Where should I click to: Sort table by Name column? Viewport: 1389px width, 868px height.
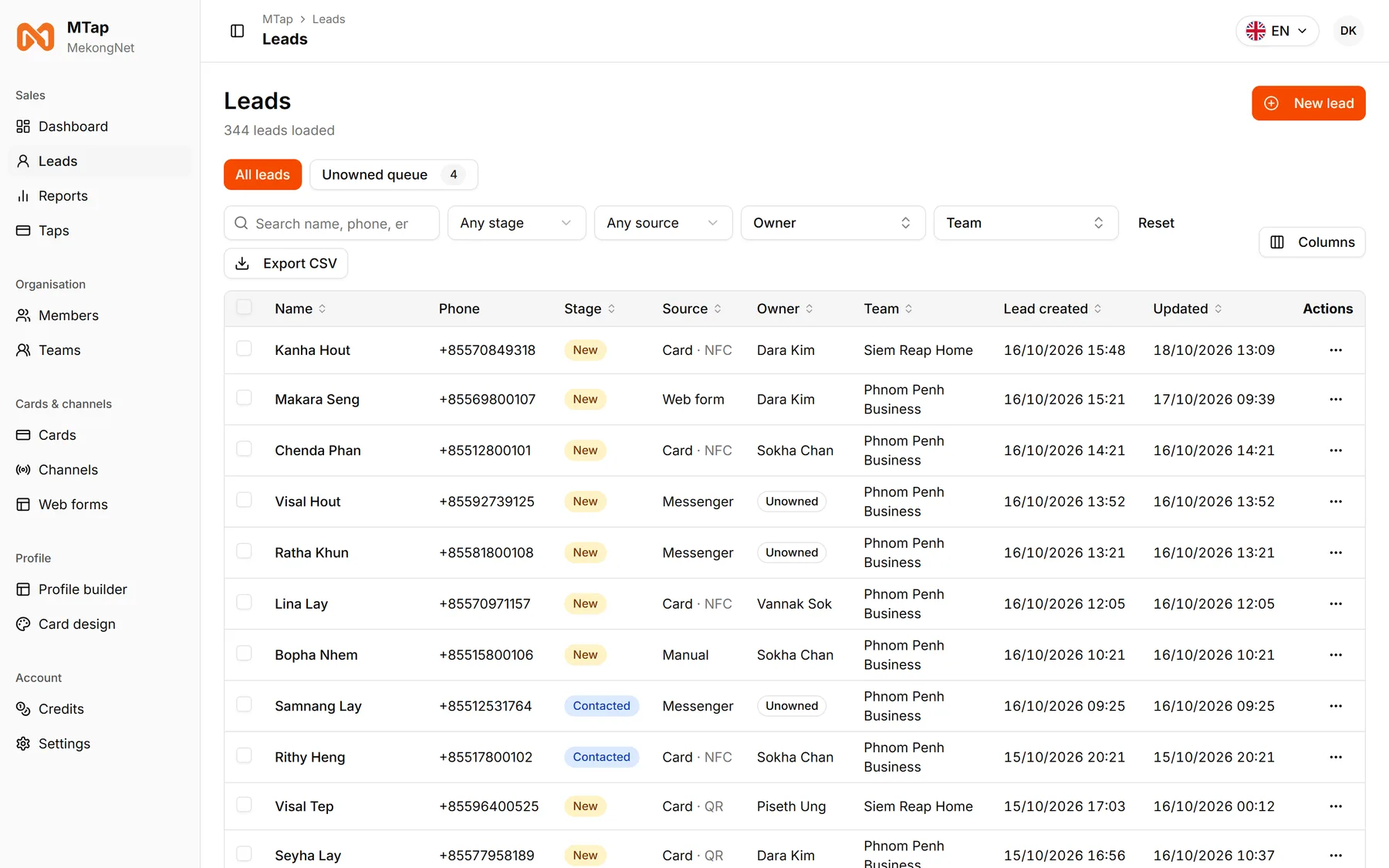300,309
